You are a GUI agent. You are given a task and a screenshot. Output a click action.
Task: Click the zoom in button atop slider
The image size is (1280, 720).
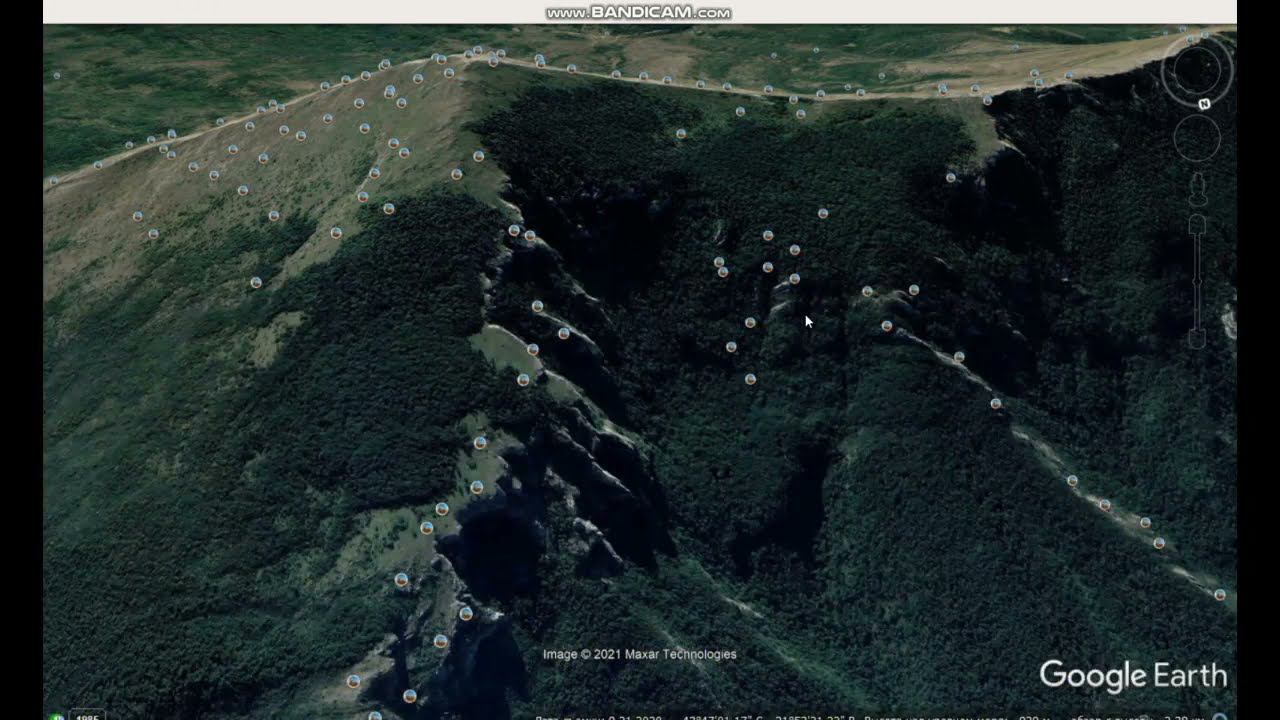(1197, 225)
